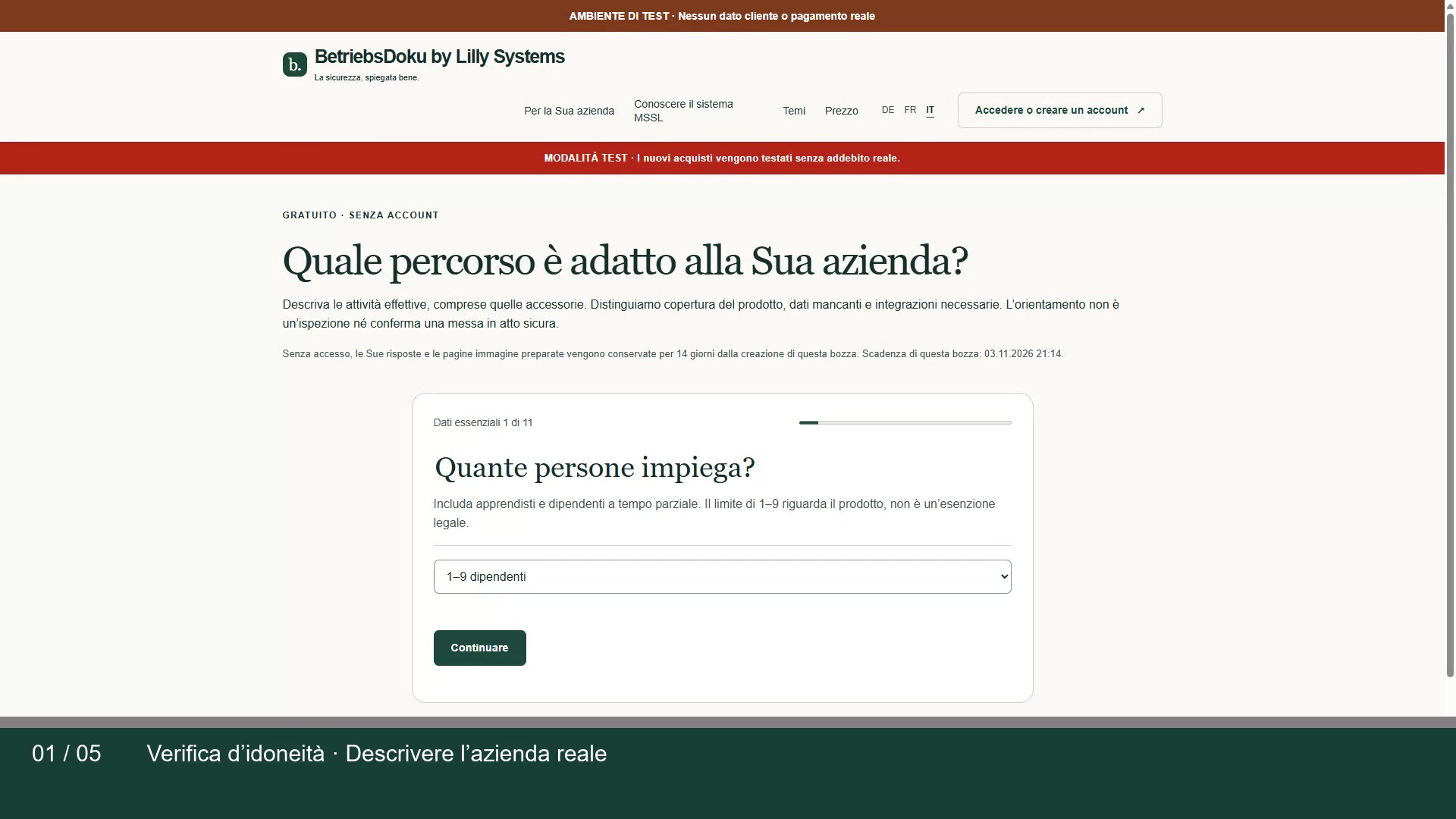1456x819 pixels.
Task: Click the 'Dati essenziali 1 di 11' text
Action: (x=483, y=422)
